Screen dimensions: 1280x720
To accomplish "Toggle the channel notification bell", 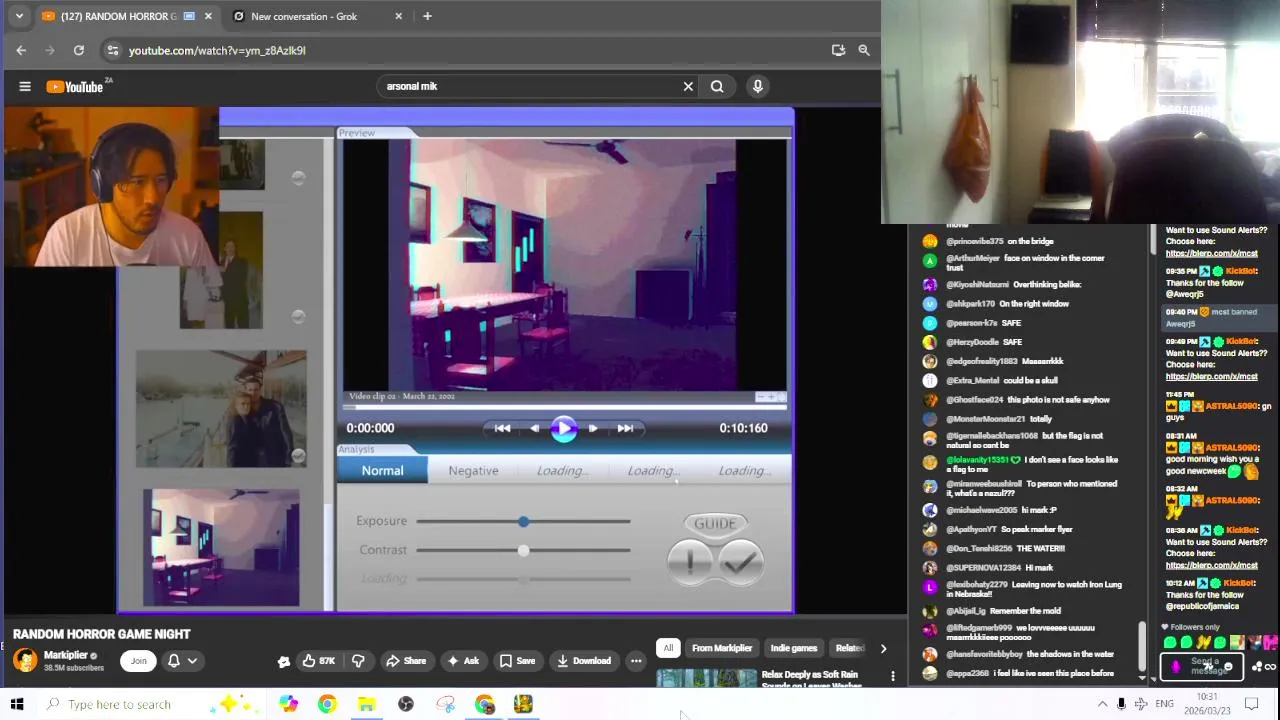I will [173, 661].
